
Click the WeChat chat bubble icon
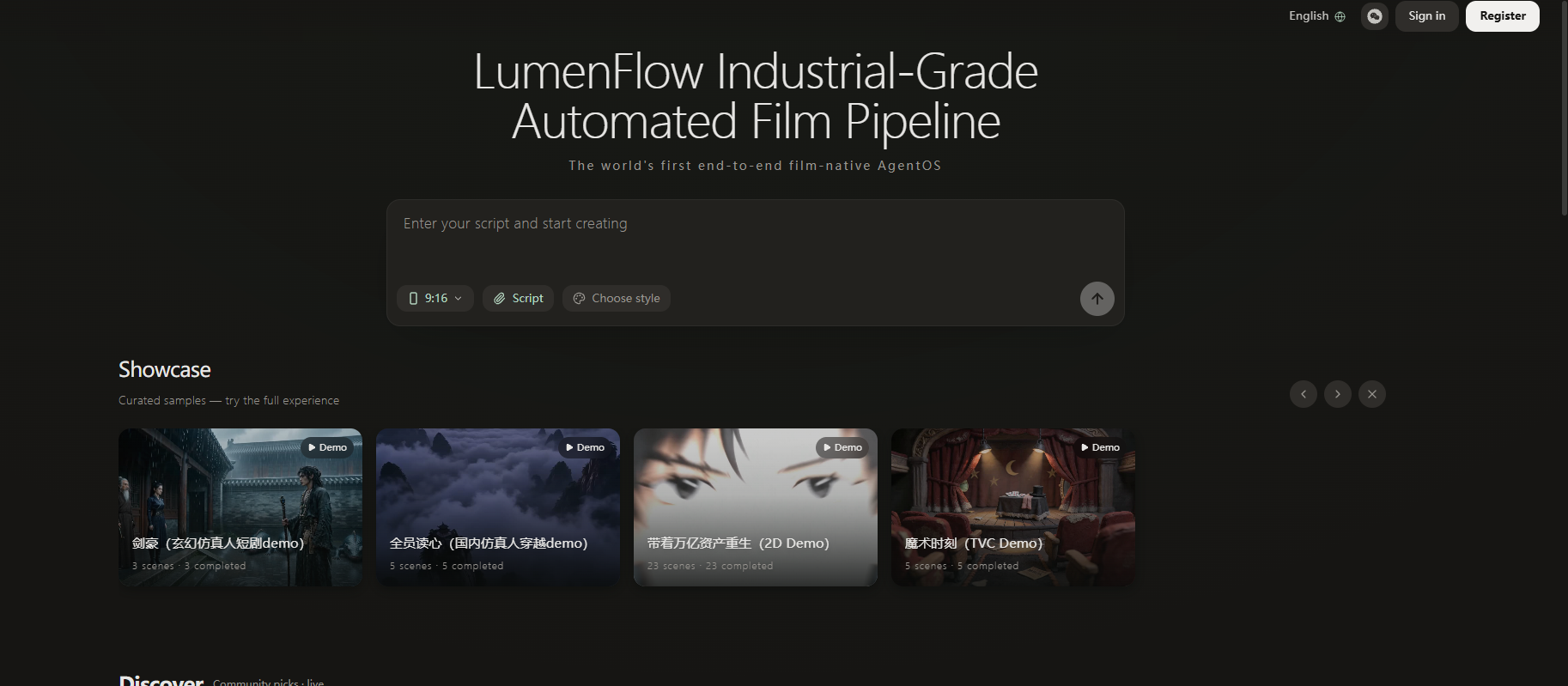tap(1375, 16)
